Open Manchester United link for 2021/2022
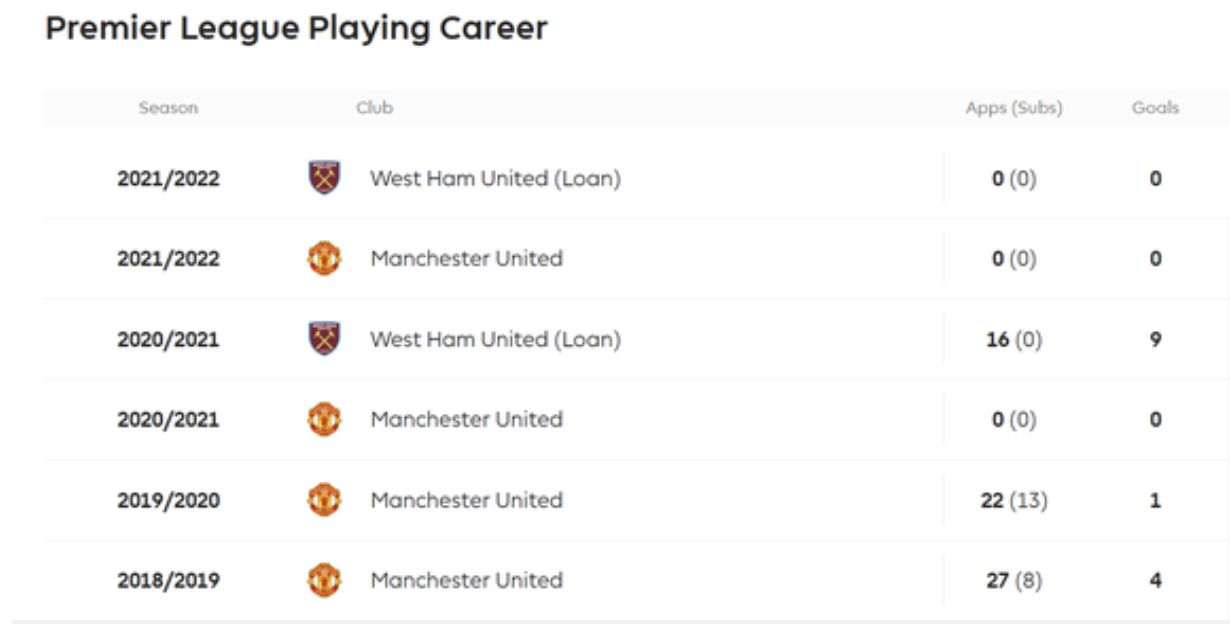1230x624 pixels. tap(466, 258)
